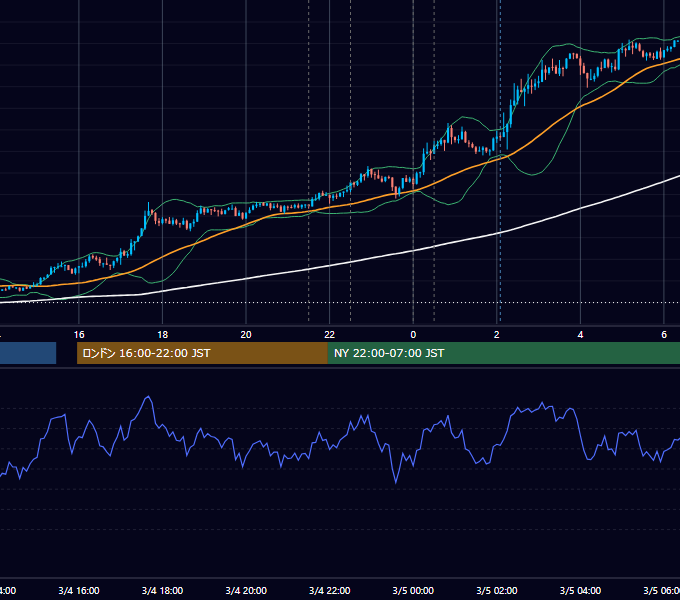Click the blue session bar before London
This screenshot has height=600, width=680.
pyautogui.click(x=28, y=353)
